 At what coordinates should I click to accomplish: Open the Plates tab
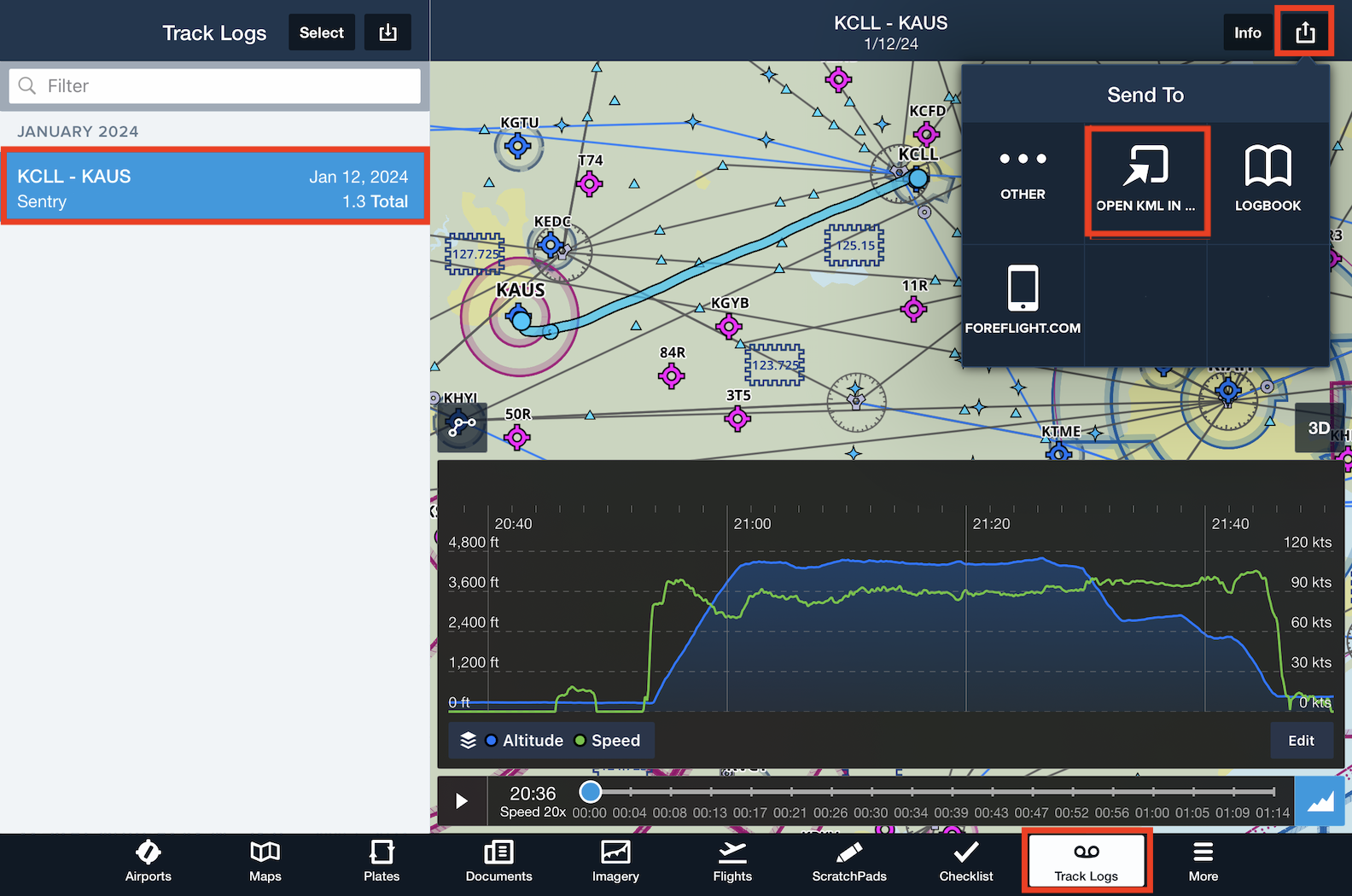(x=382, y=862)
